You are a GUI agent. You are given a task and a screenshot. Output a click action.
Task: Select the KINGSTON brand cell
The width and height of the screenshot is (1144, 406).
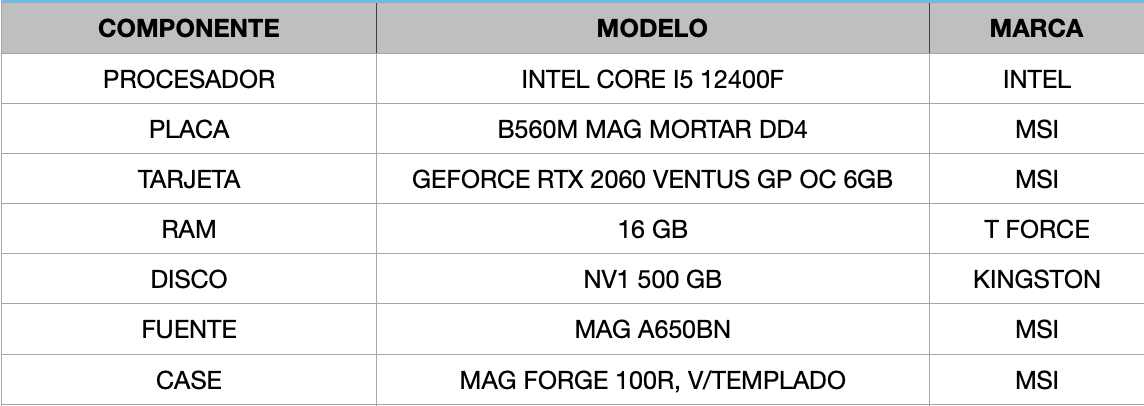tap(1036, 280)
